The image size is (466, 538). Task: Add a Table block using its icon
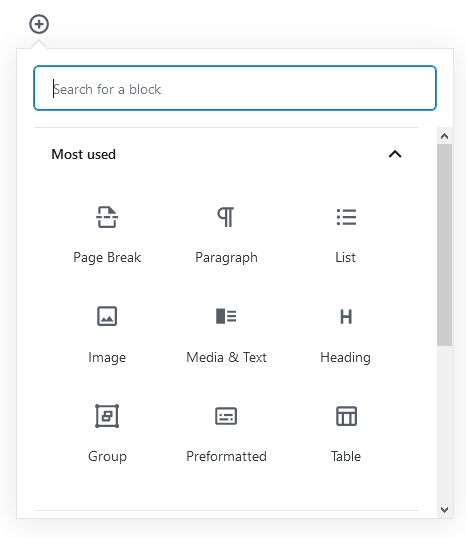tap(346, 416)
